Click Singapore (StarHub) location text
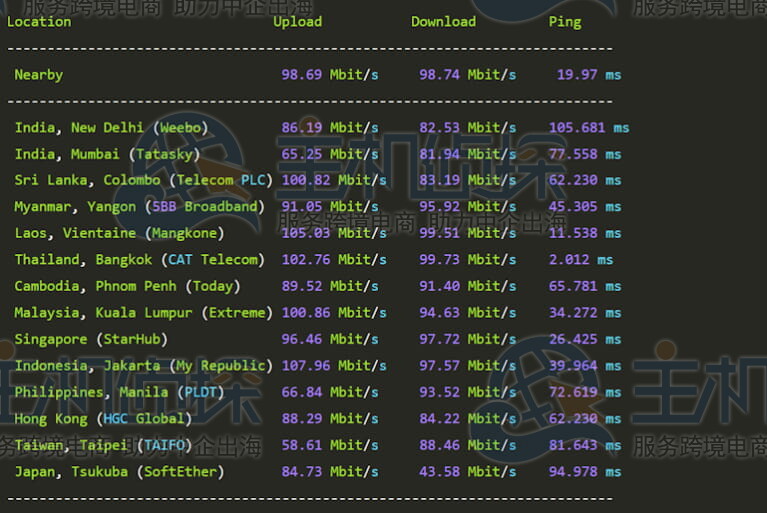This screenshot has height=513, width=767. pyautogui.click(x=90, y=339)
